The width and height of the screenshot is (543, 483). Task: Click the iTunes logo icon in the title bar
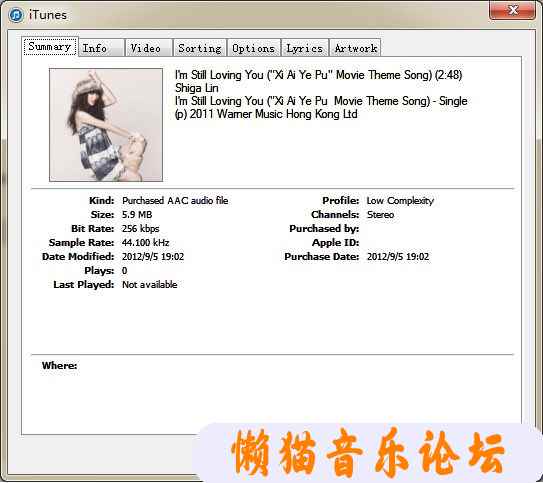pyautogui.click(x=16, y=15)
